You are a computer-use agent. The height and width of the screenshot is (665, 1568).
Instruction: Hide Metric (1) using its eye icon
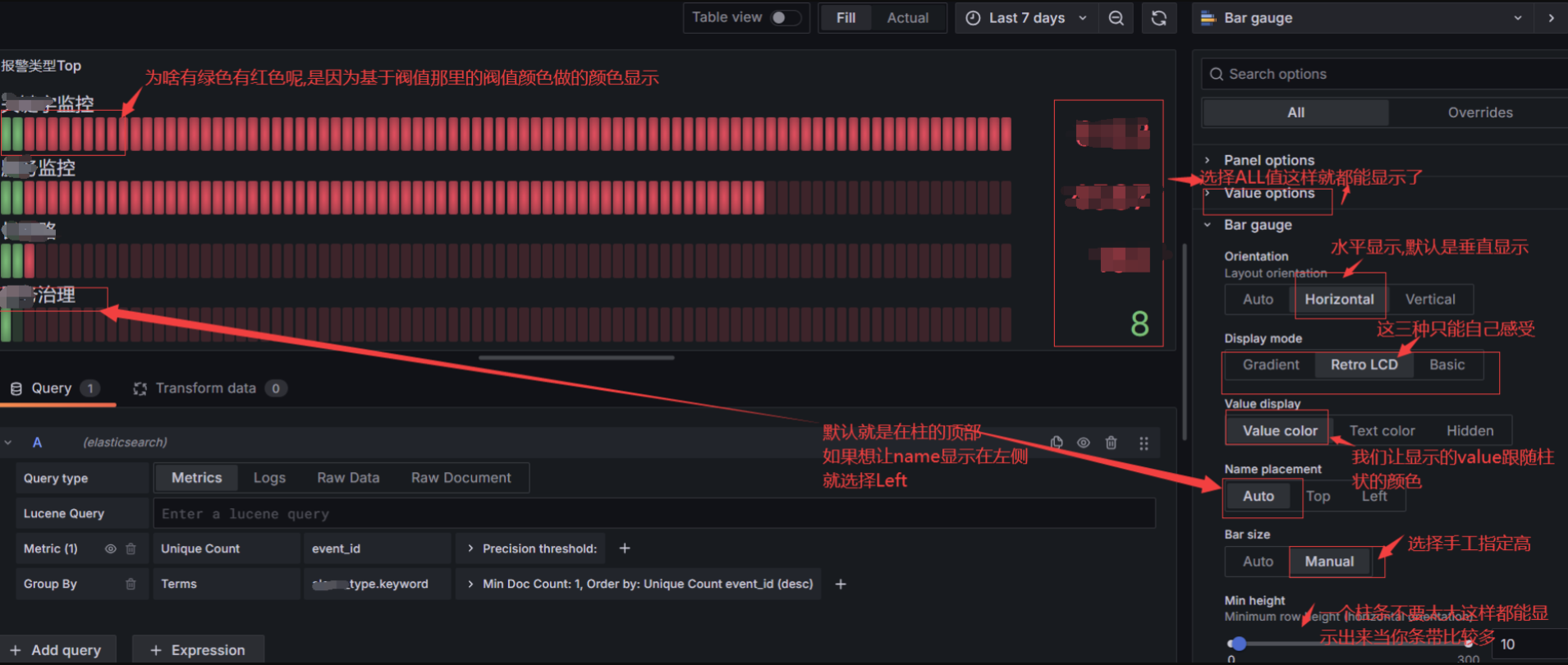tap(110, 548)
